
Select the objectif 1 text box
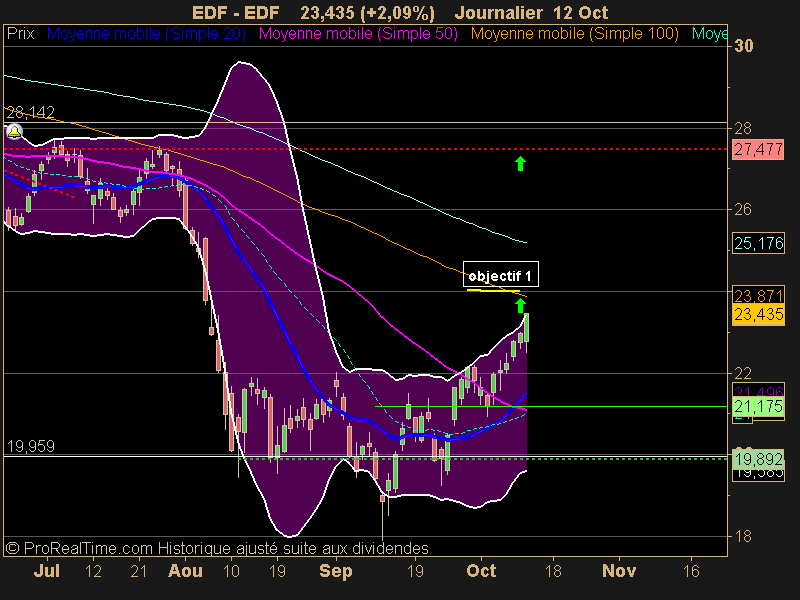(501, 274)
